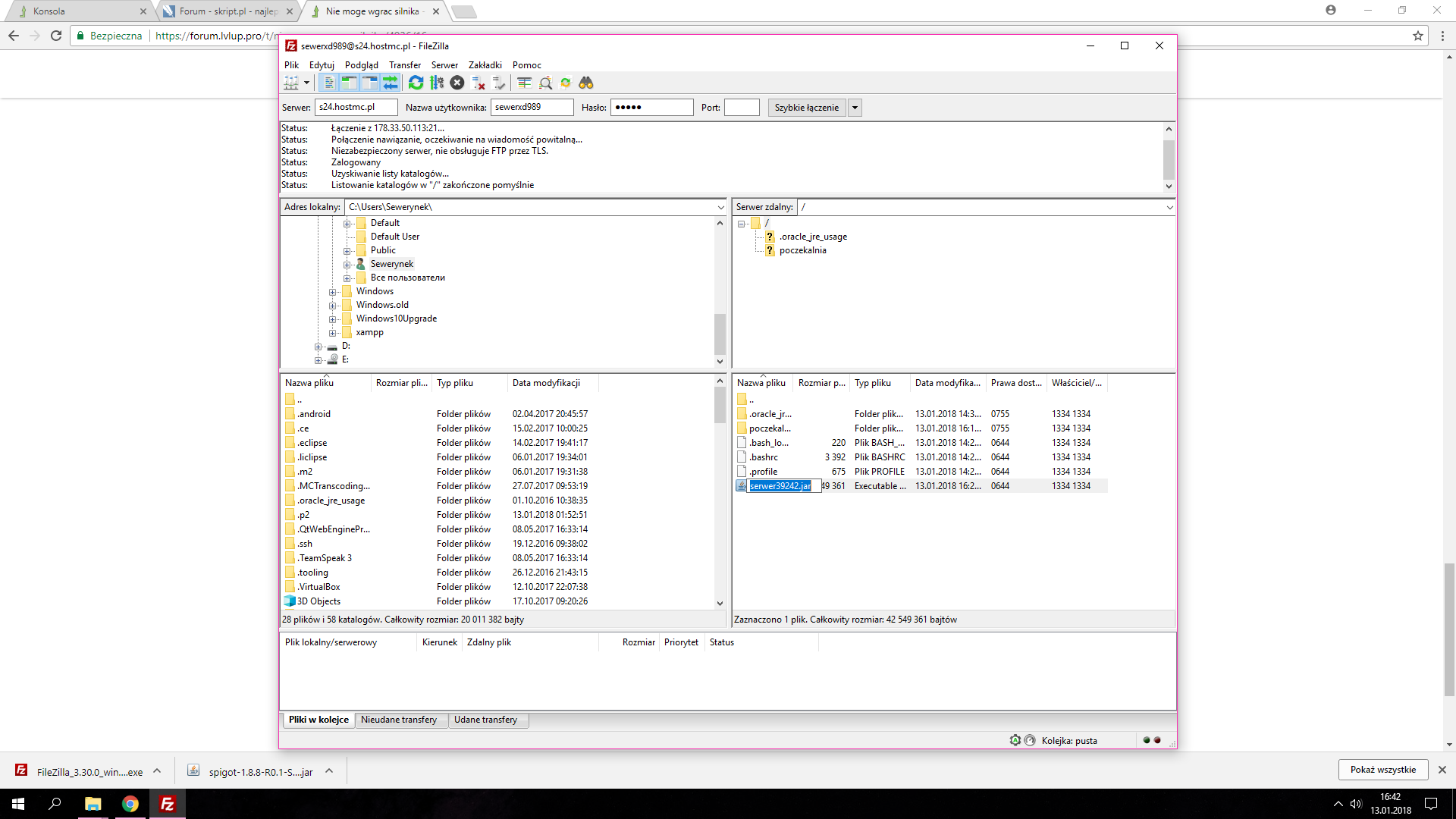
Task: Click the refresh file lists icon
Action: click(x=416, y=83)
